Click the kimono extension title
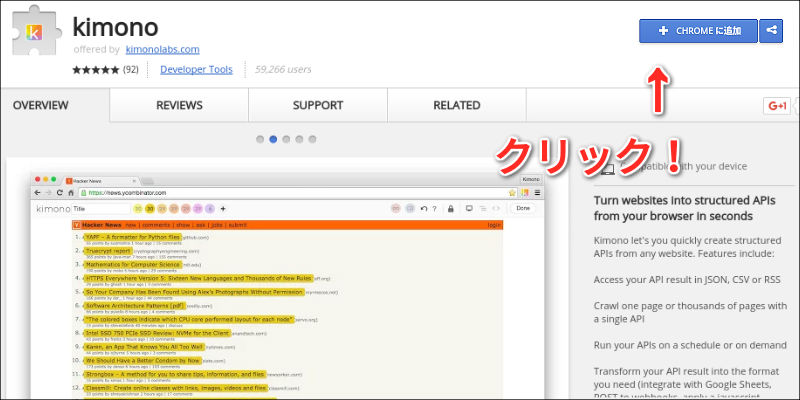 click(x=115, y=27)
